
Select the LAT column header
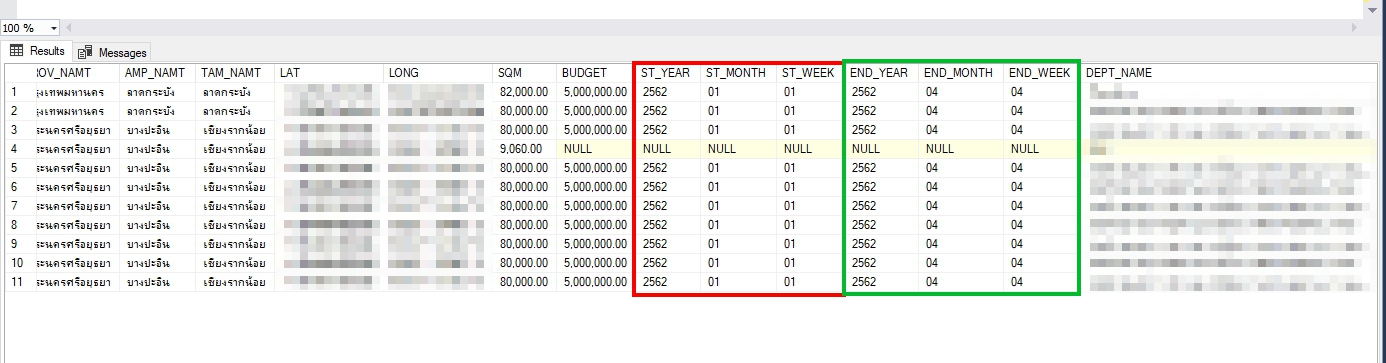click(329, 73)
